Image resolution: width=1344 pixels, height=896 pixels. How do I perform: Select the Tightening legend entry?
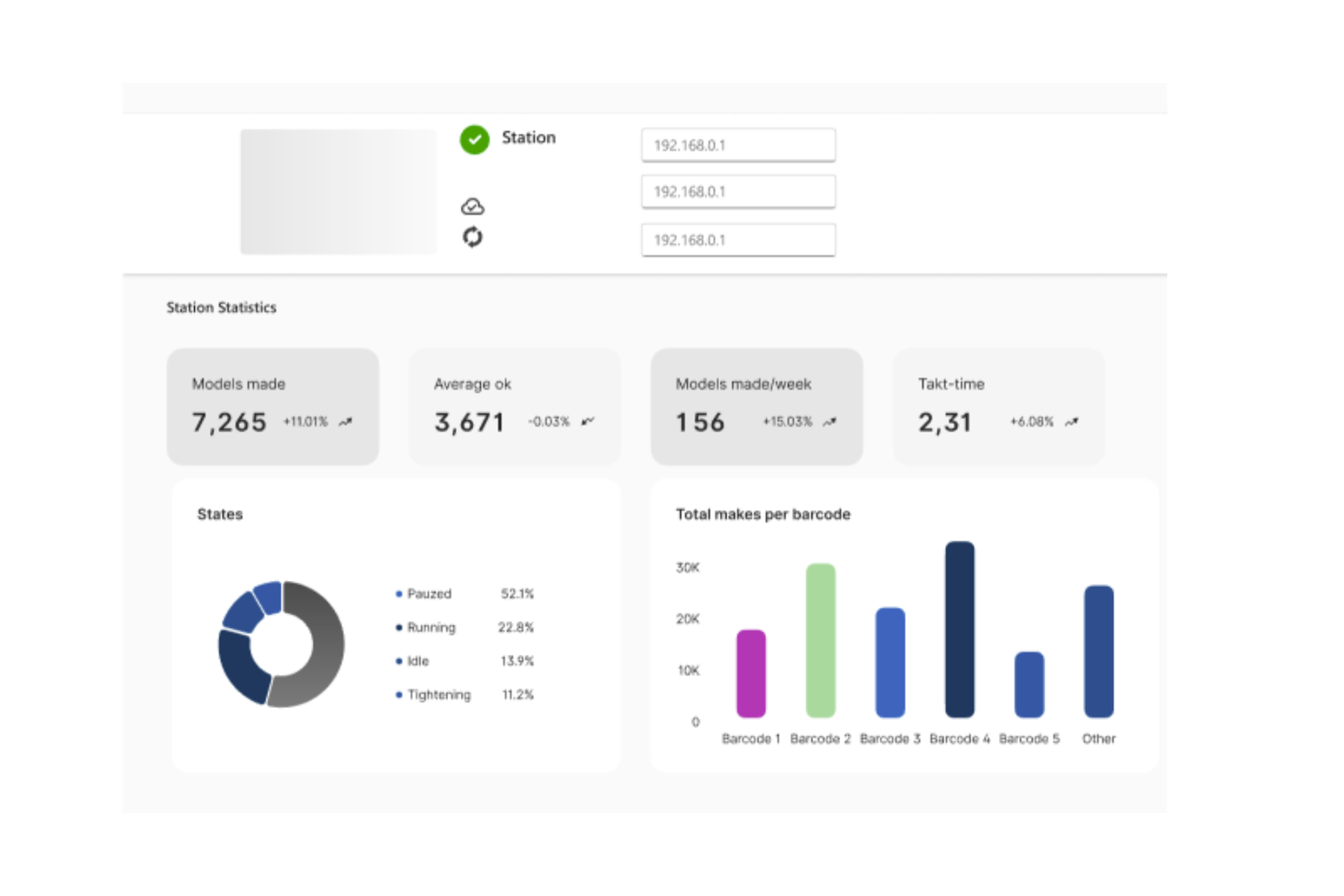click(438, 694)
